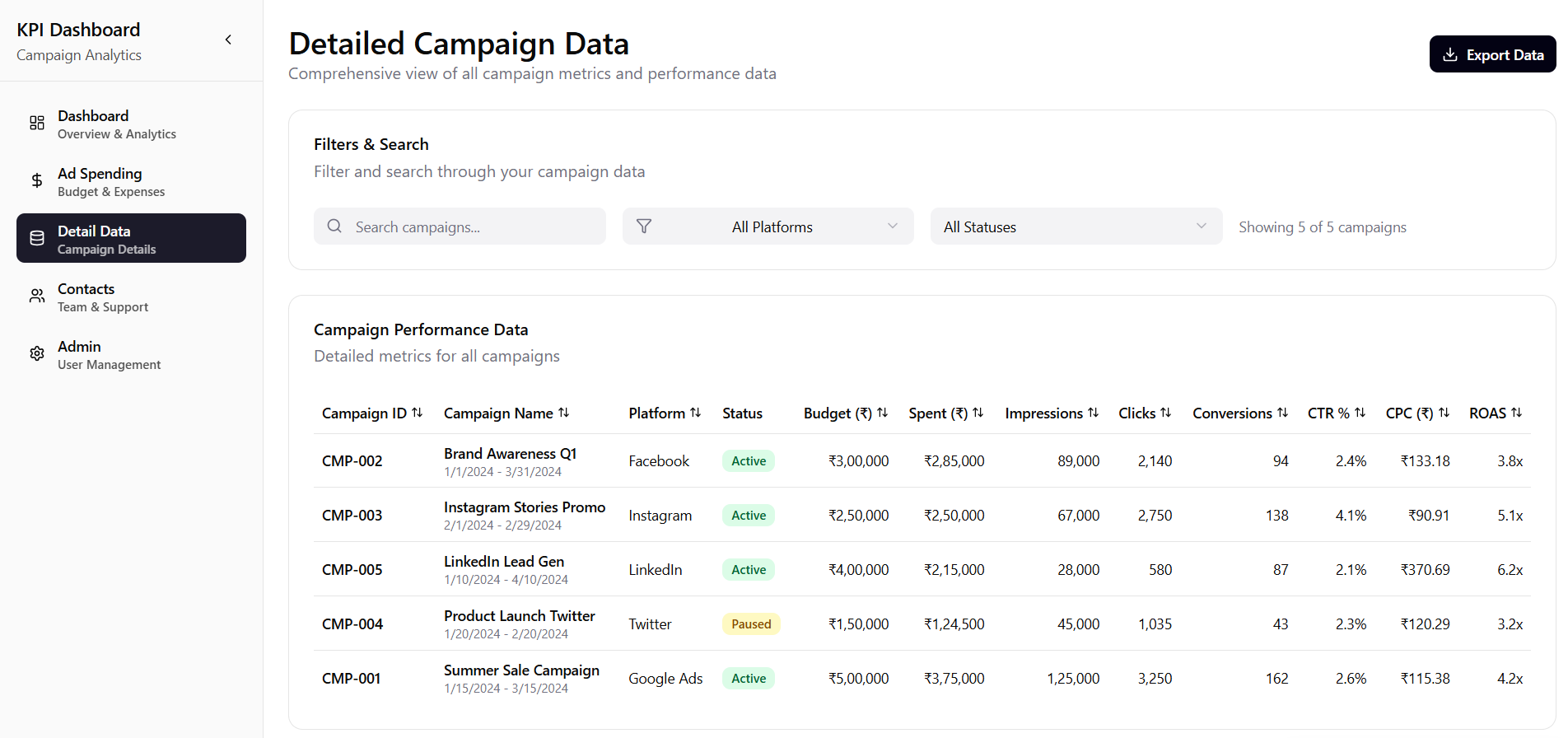Open the All Statuses dropdown

coord(1076,227)
